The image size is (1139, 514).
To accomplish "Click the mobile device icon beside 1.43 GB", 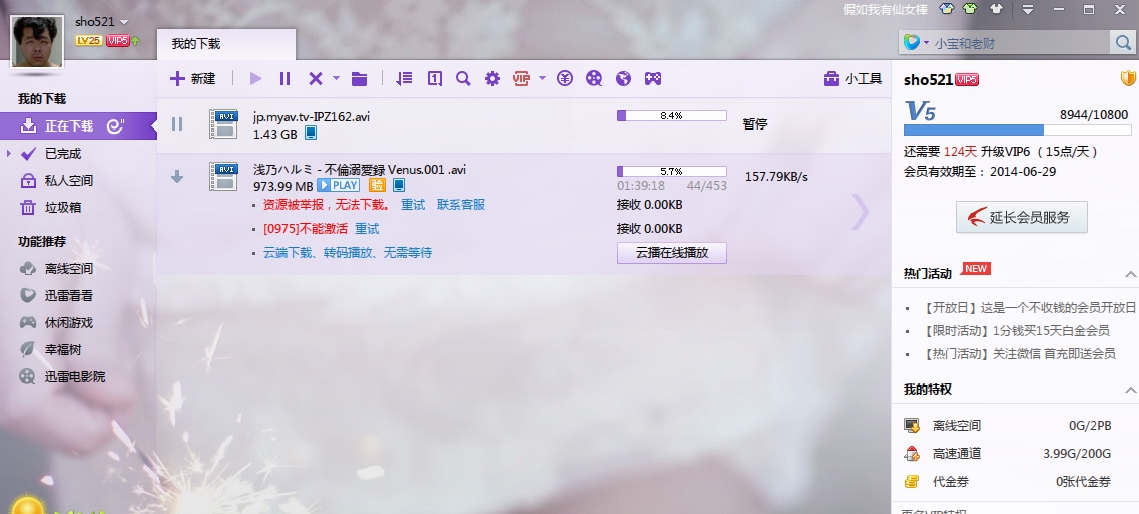I will 311,133.
